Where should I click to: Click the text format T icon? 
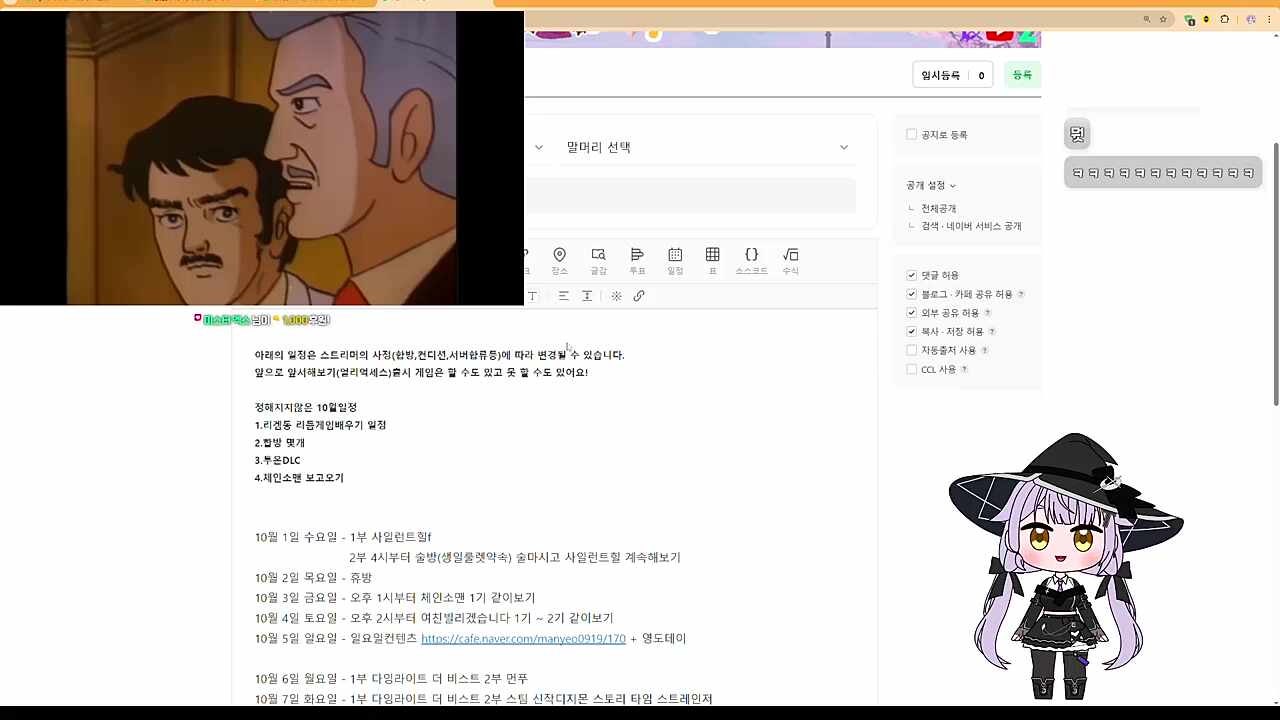pos(533,296)
